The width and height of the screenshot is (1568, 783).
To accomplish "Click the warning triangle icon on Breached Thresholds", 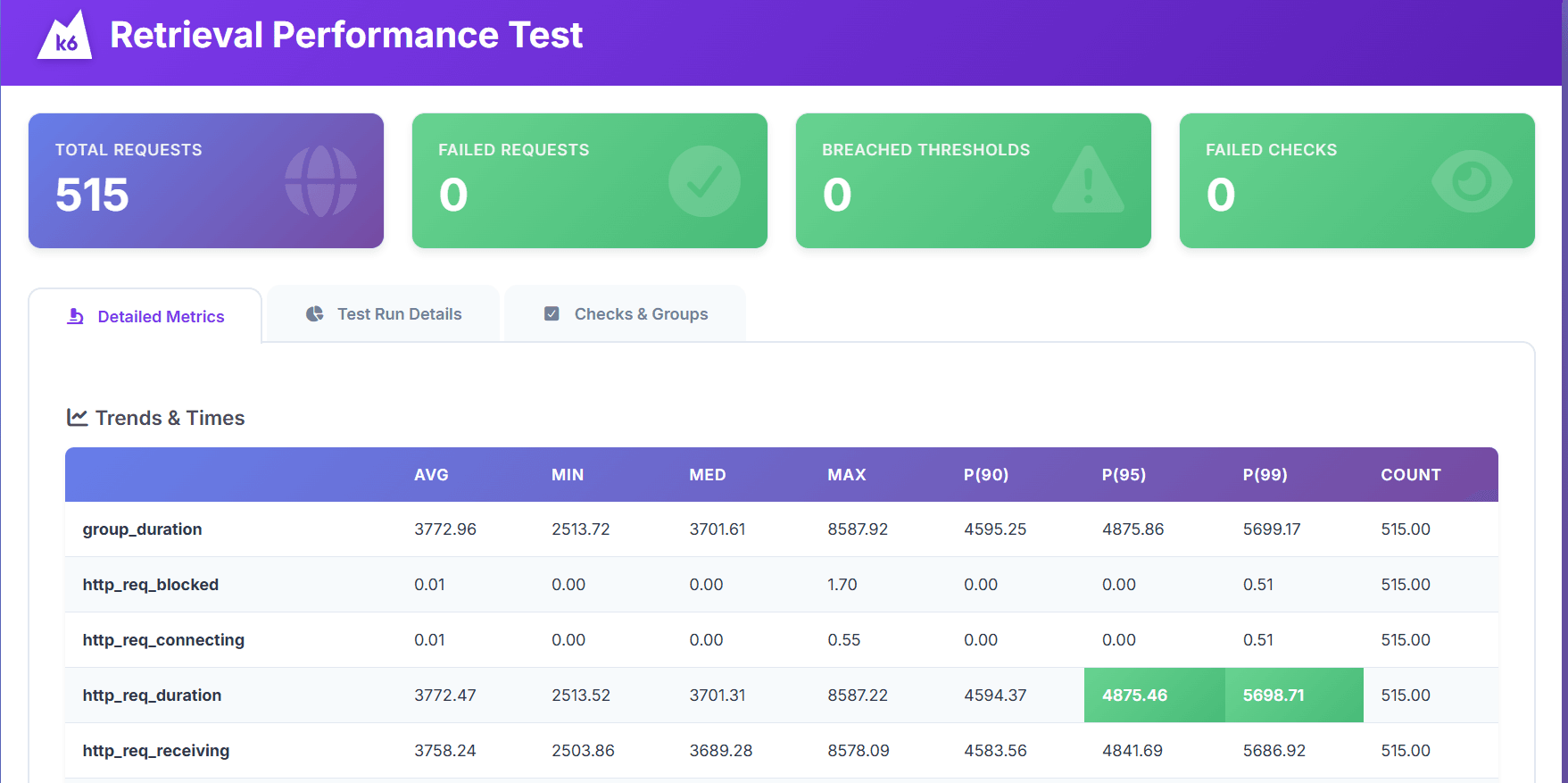I will [1088, 179].
